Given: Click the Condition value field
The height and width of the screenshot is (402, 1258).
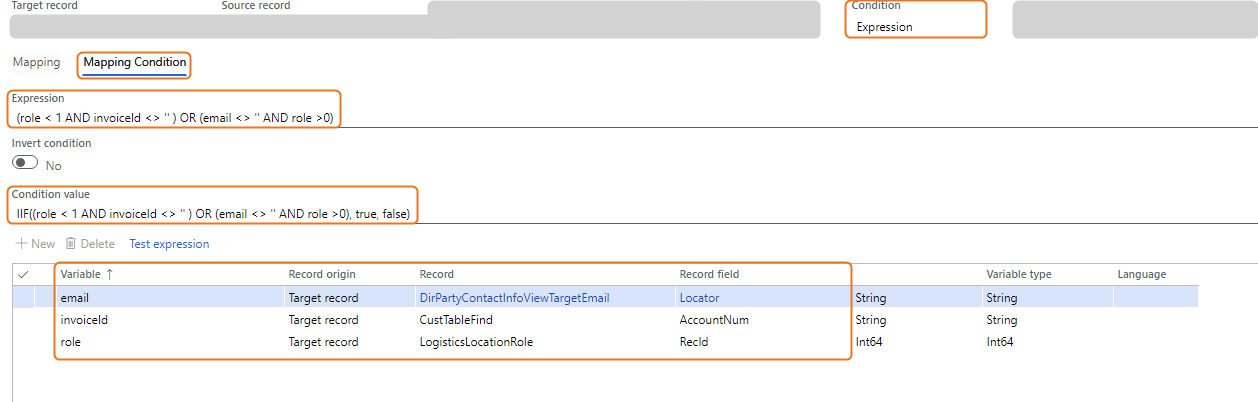Looking at the screenshot, I should click(x=213, y=214).
